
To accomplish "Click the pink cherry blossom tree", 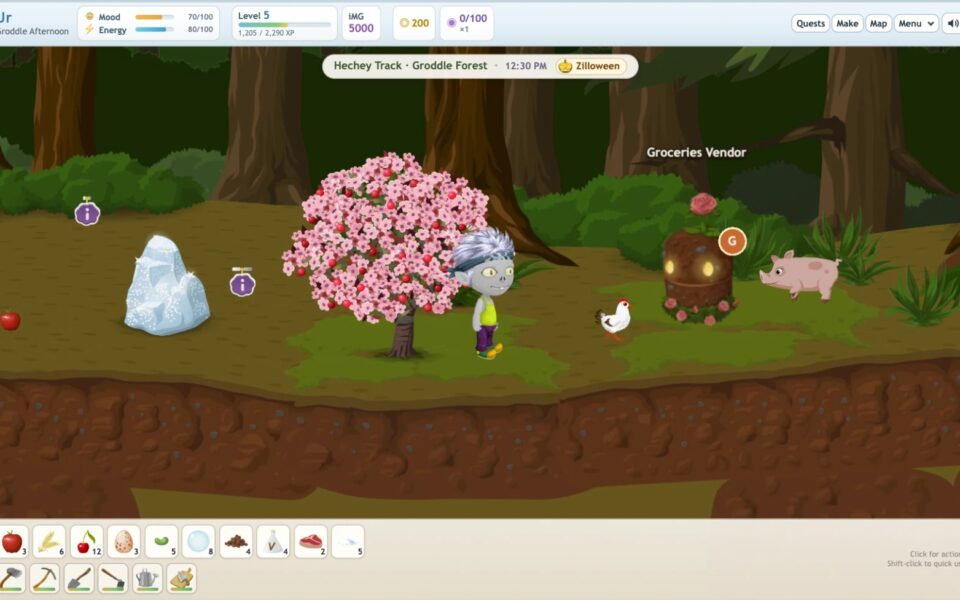I will 384,245.
